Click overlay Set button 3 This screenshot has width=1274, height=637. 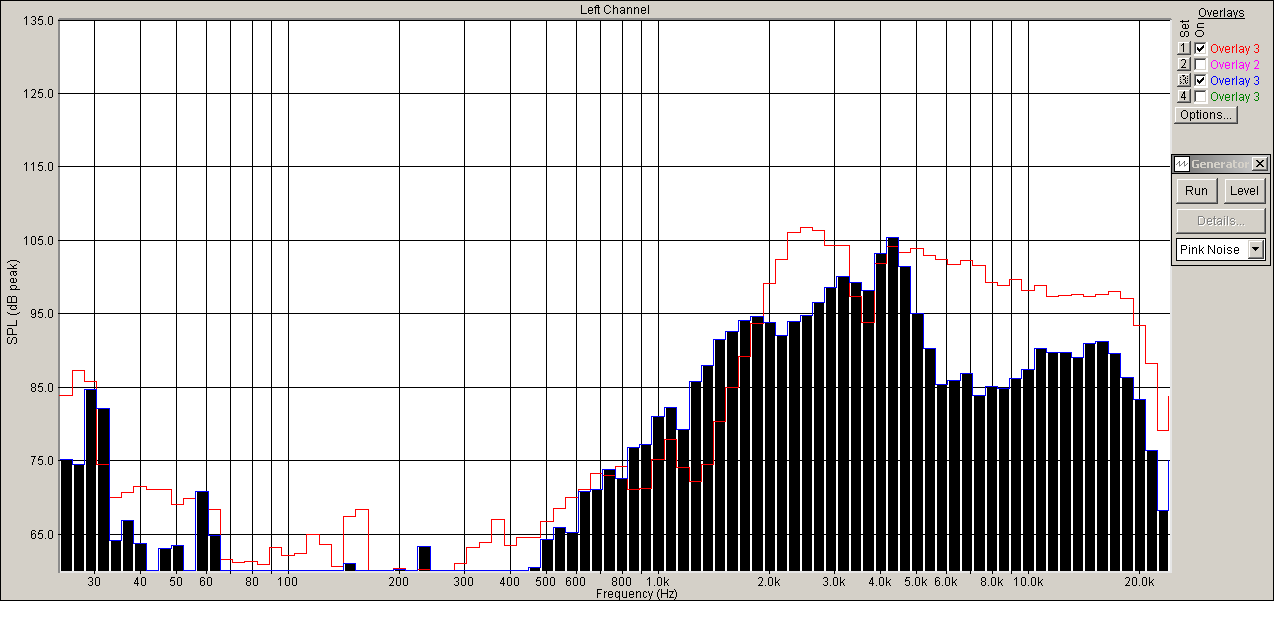[x=1184, y=80]
